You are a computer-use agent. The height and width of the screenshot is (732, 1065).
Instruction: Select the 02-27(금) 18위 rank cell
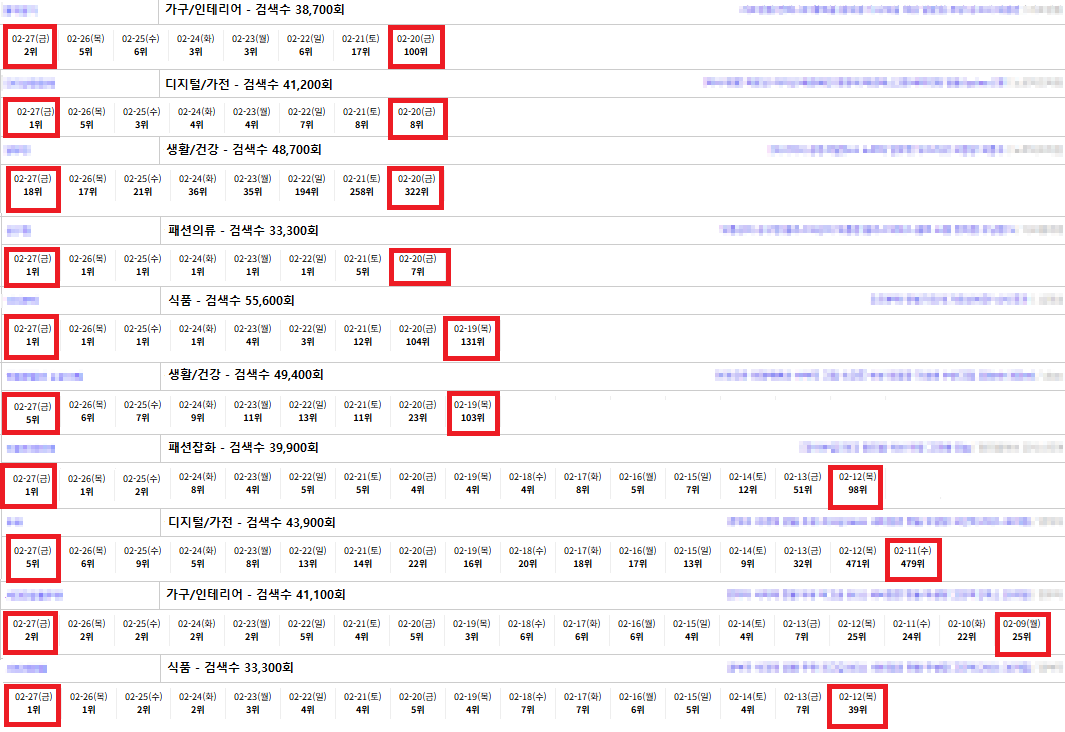point(33,185)
